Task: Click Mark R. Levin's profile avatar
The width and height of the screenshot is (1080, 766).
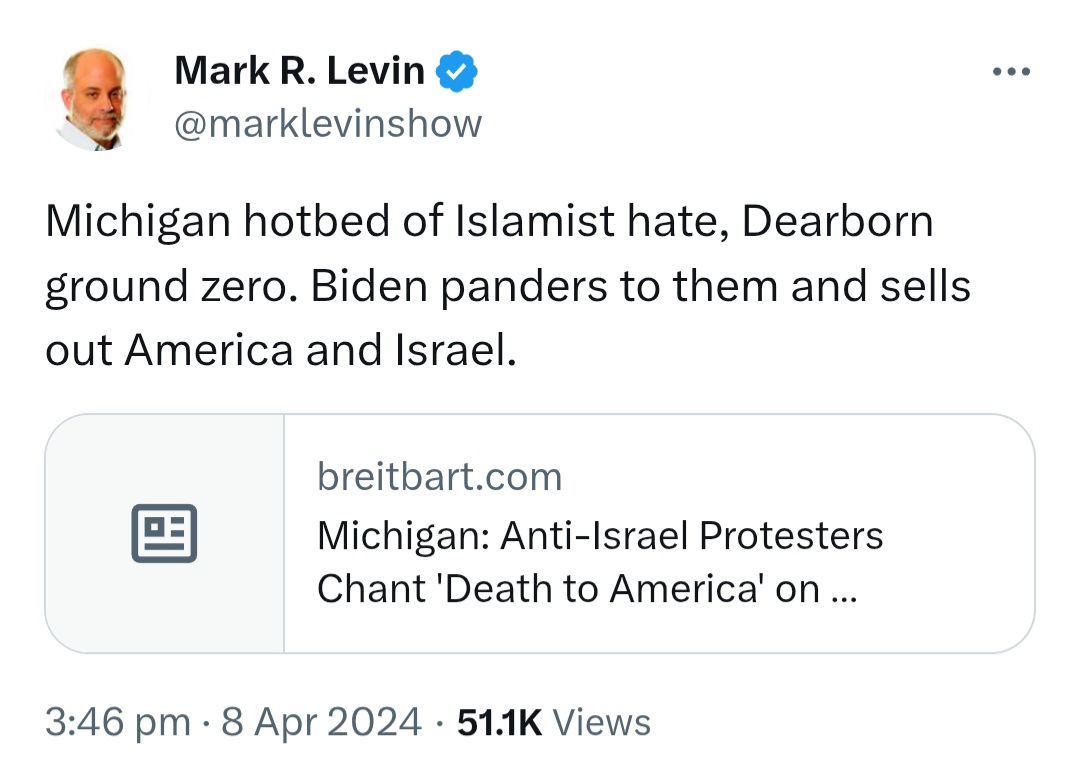Action: coord(97,97)
